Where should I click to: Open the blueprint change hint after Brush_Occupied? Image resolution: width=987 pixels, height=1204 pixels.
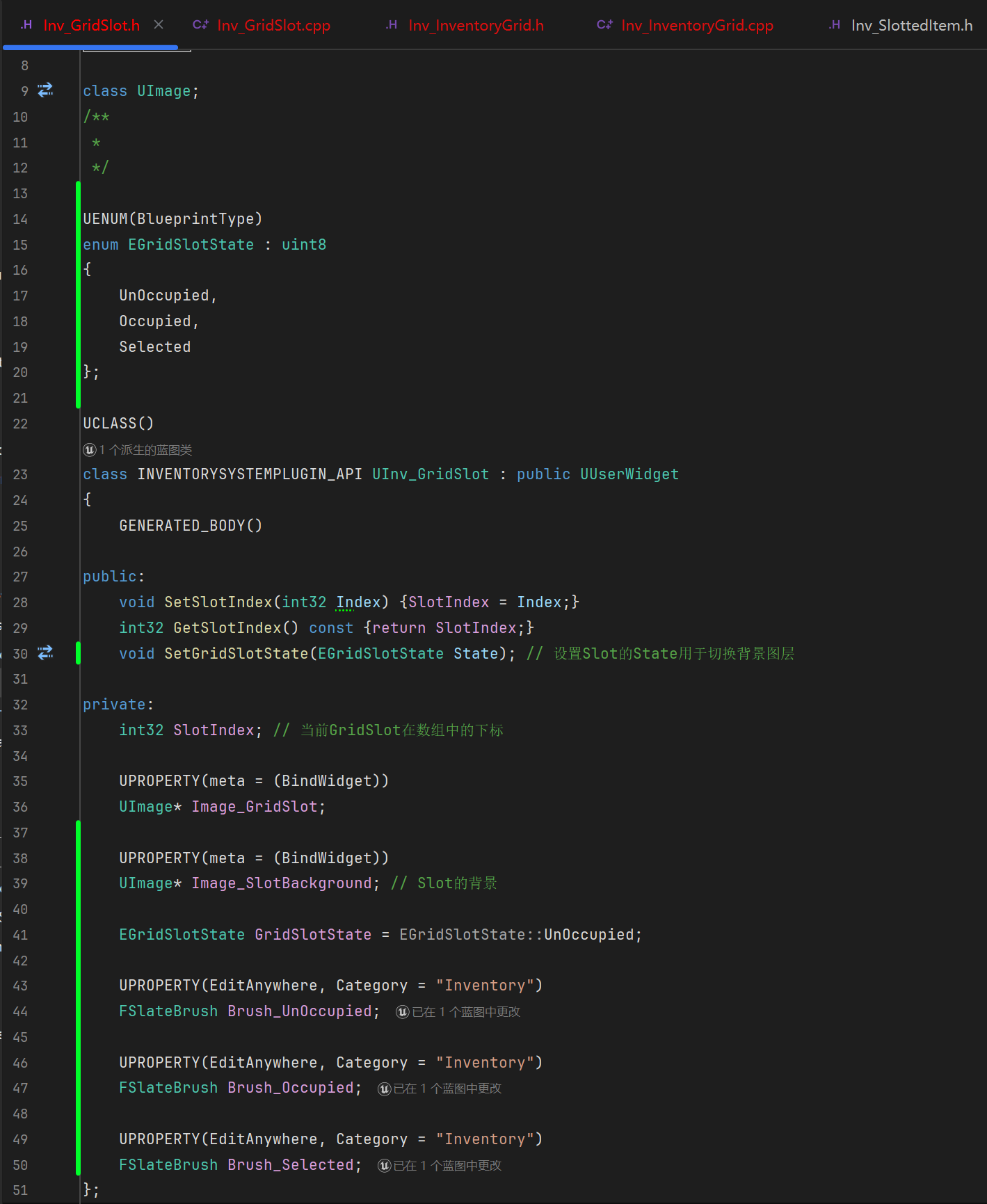pos(447,1089)
